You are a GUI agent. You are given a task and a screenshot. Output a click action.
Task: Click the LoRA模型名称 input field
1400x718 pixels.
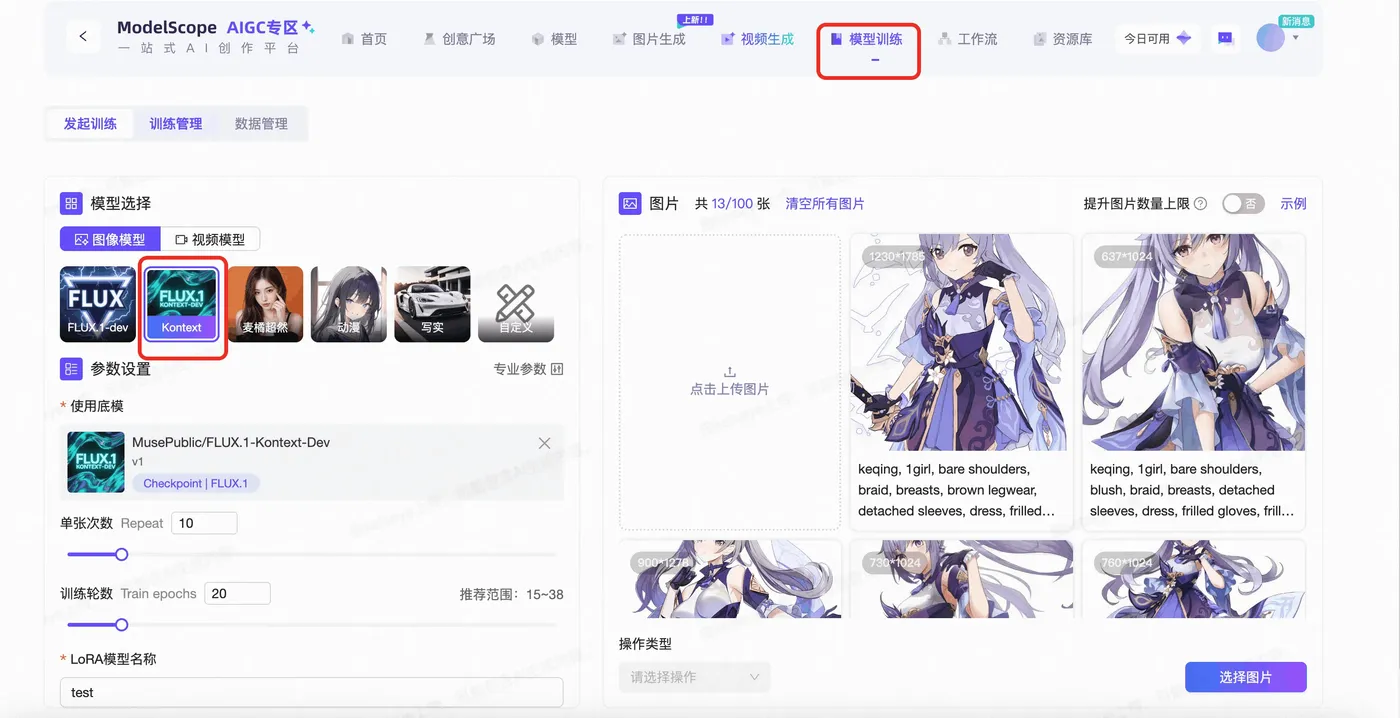point(311,692)
